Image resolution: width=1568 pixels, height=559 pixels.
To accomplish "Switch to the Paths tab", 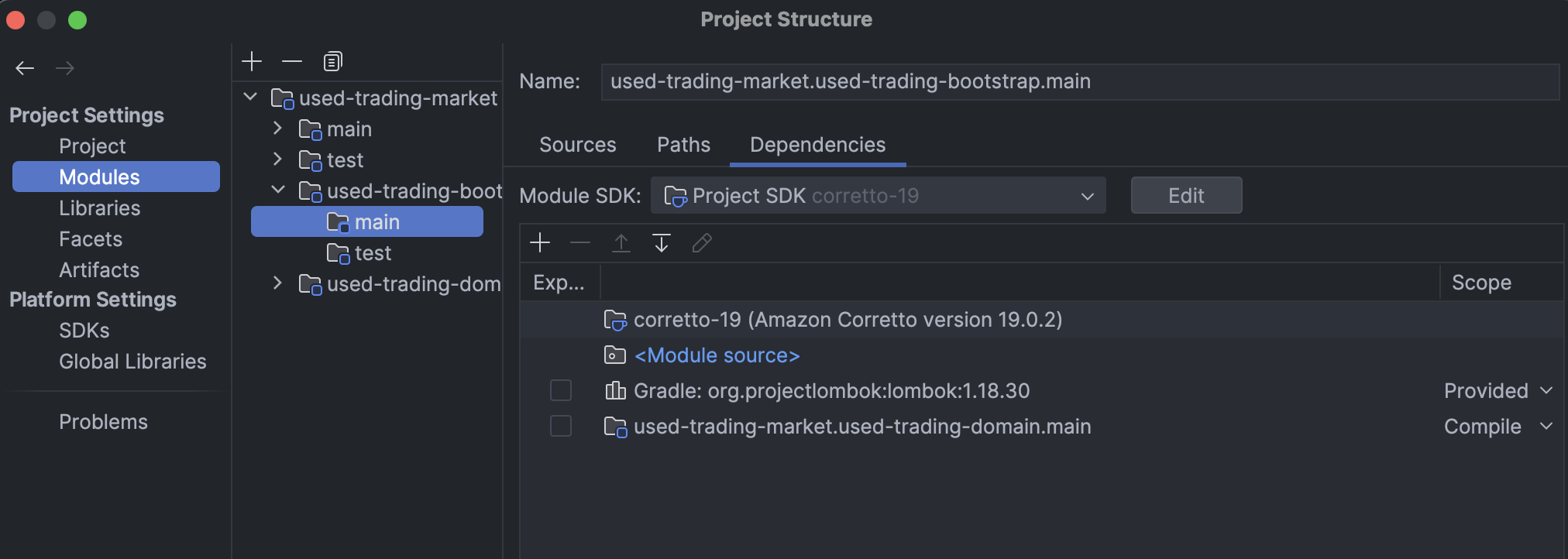I will point(683,145).
